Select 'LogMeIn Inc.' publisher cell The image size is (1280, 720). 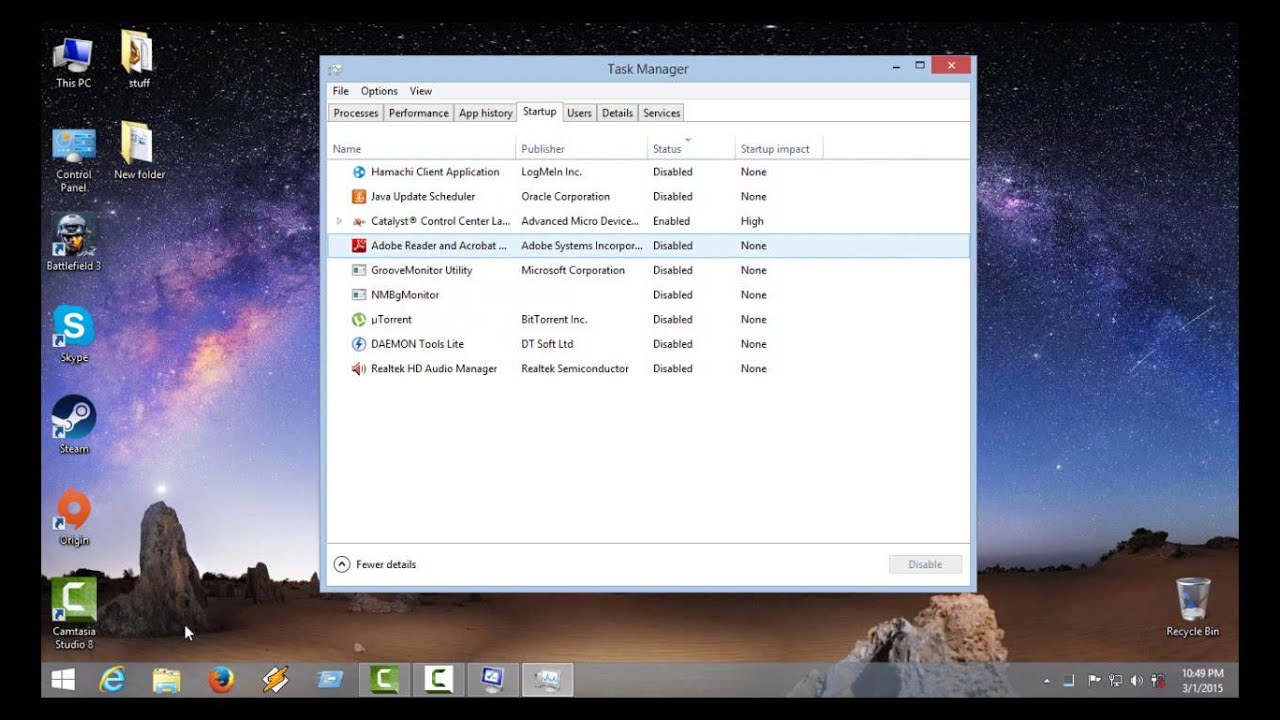(551, 172)
